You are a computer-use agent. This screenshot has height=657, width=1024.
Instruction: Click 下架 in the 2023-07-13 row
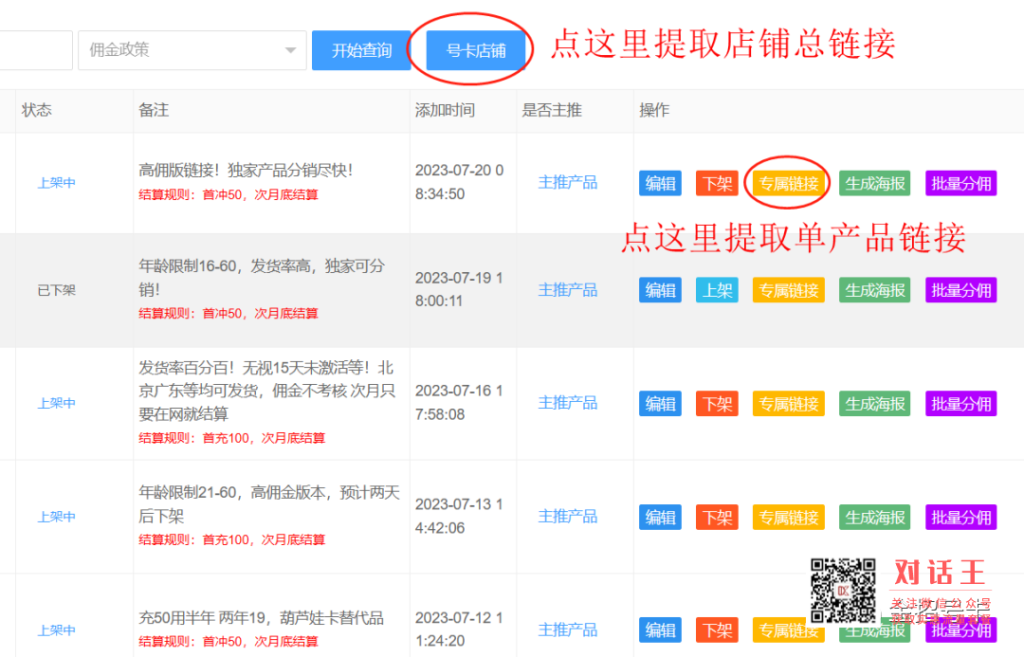coord(717,517)
